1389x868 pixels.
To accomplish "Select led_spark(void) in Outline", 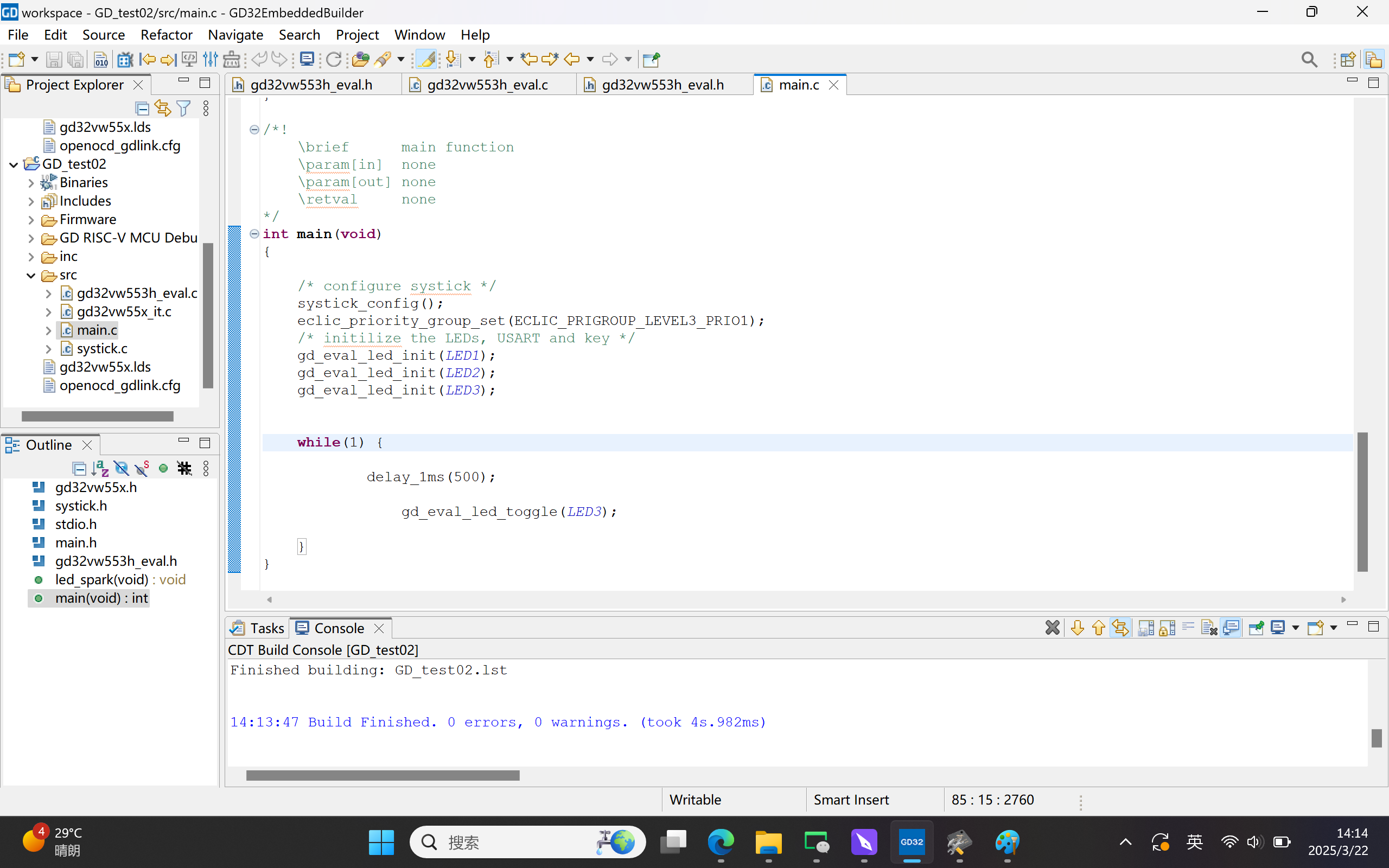I will coord(101,579).
